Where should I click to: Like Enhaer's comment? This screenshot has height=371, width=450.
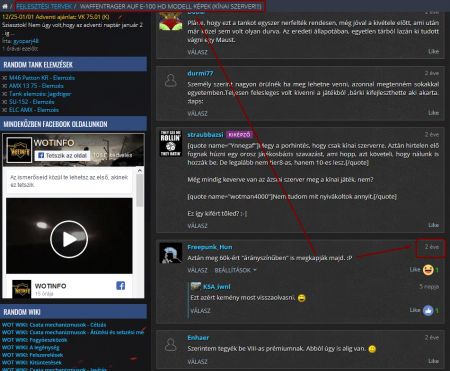click(433, 361)
